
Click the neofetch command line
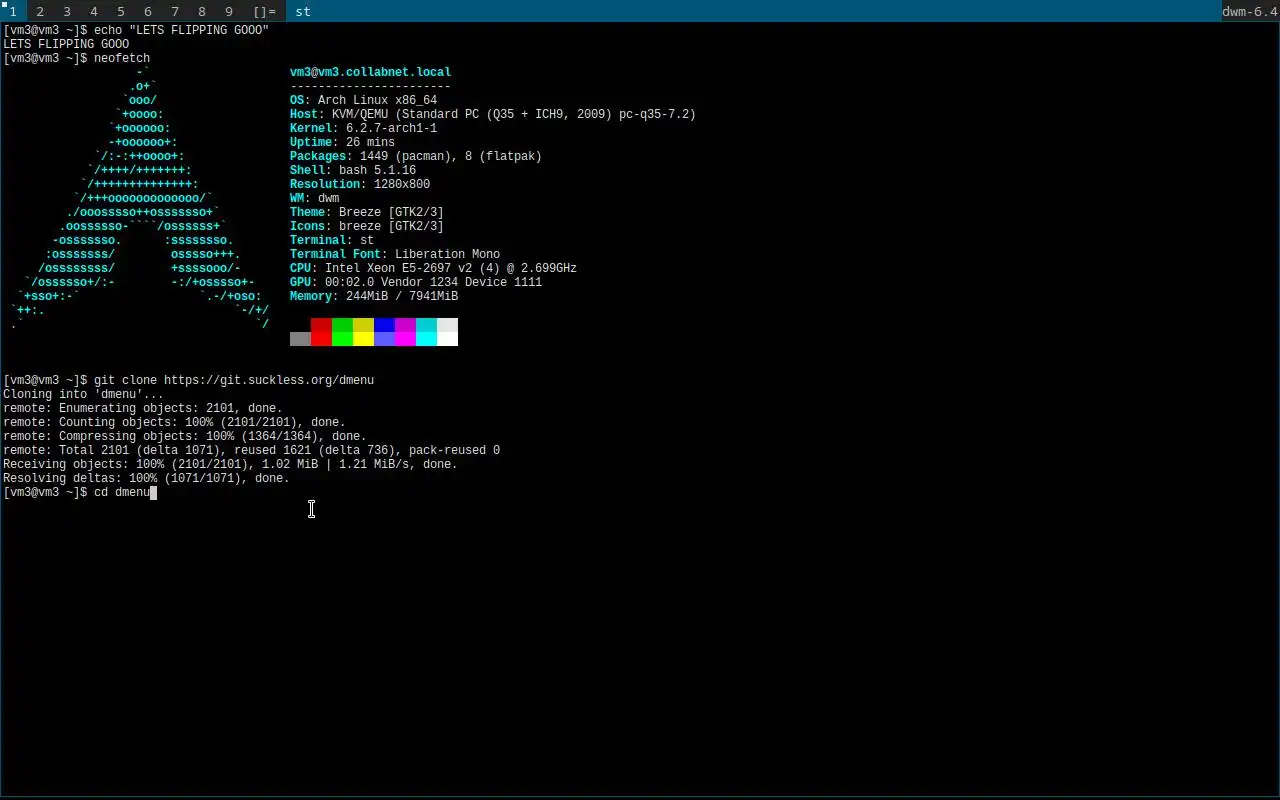[77, 58]
